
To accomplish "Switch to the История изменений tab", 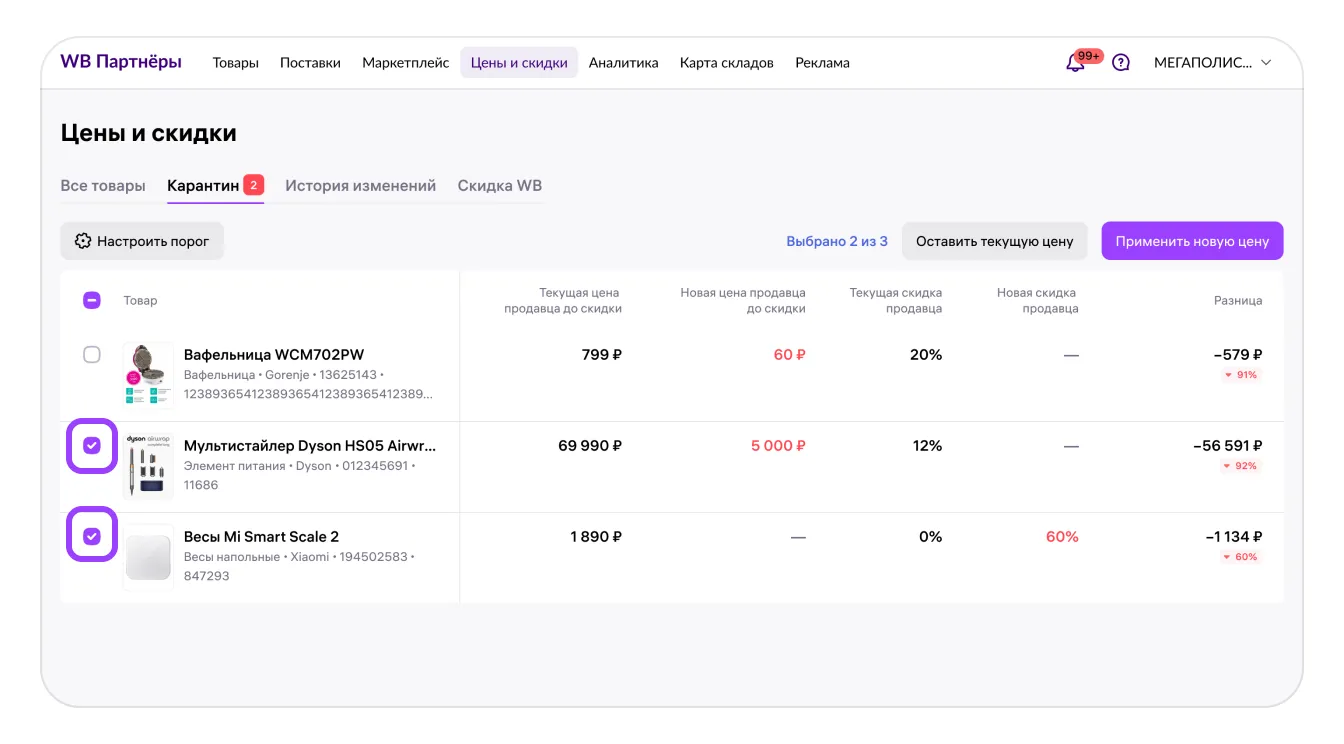I will pyautogui.click(x=360, y=186).
